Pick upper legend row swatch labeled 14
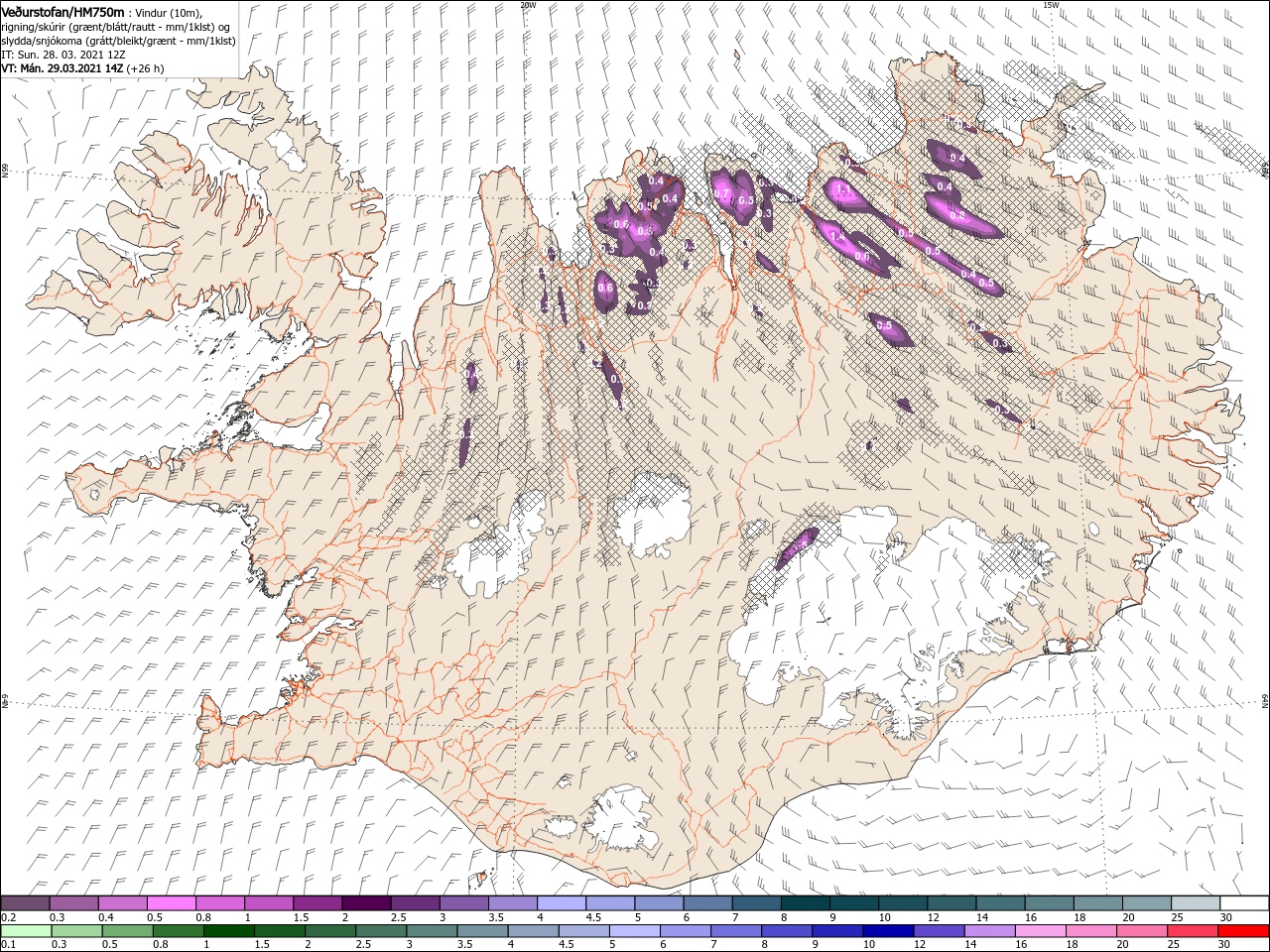 (x=999, y=903)
